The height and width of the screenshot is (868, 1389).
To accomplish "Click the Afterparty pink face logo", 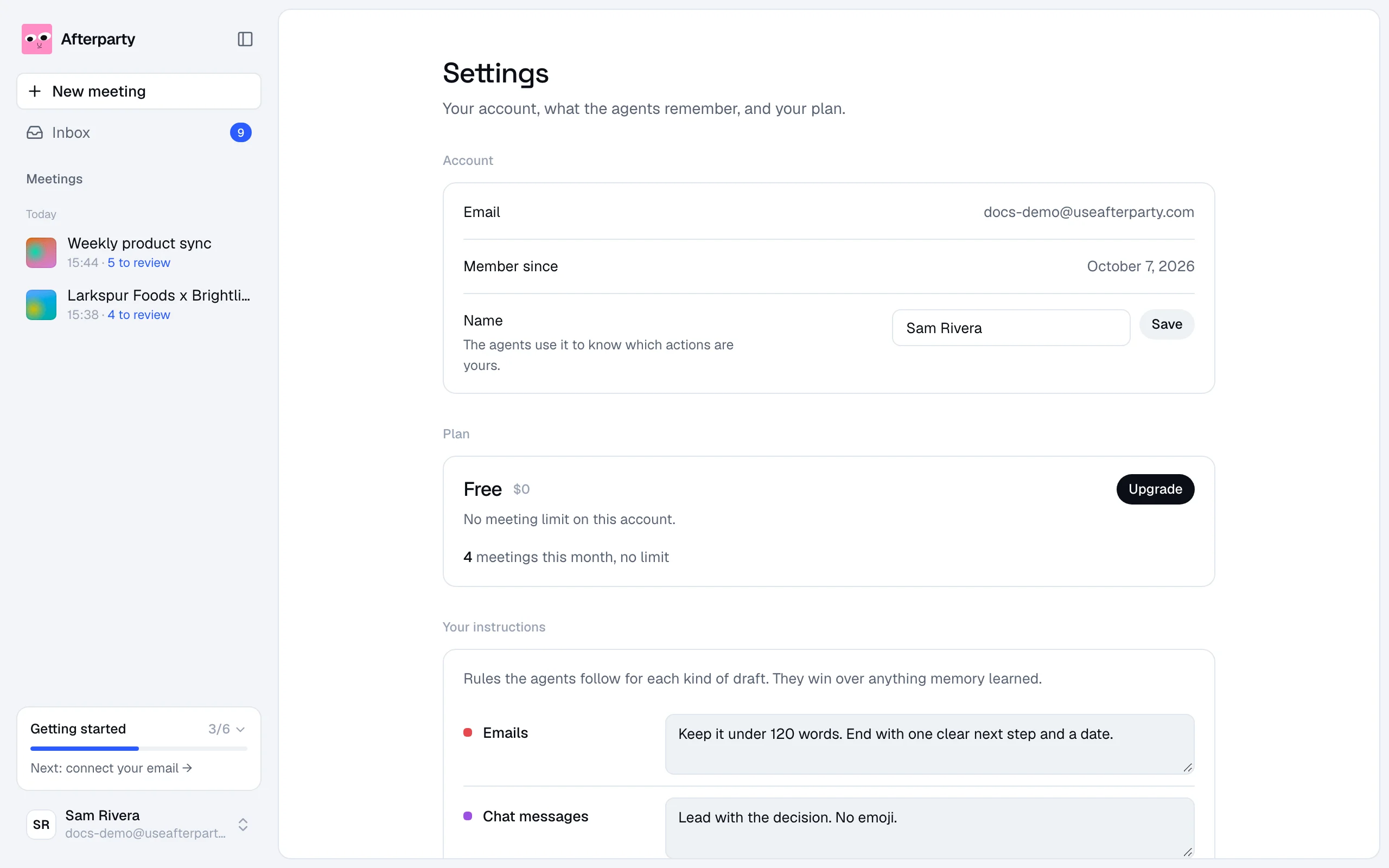I will tap(37, 39).
